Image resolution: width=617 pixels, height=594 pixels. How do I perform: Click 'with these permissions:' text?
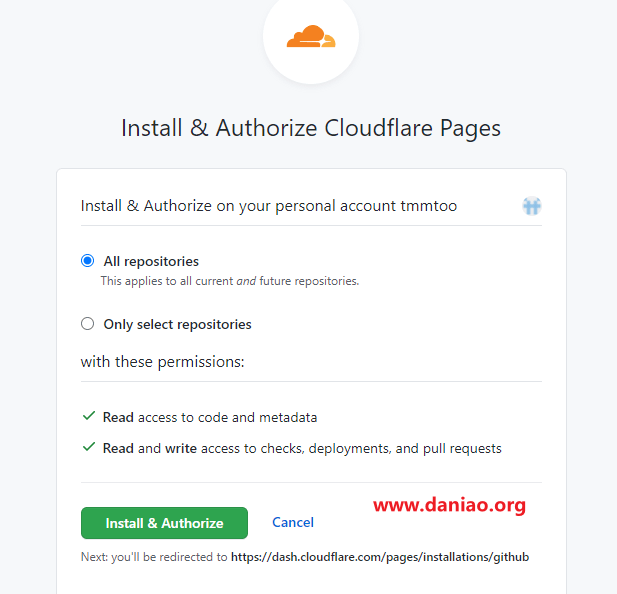click(x=163, y=362)
